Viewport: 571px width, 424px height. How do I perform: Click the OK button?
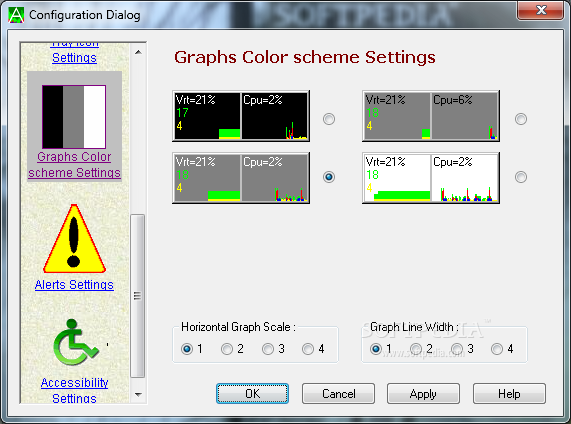[x=252, y=393]
